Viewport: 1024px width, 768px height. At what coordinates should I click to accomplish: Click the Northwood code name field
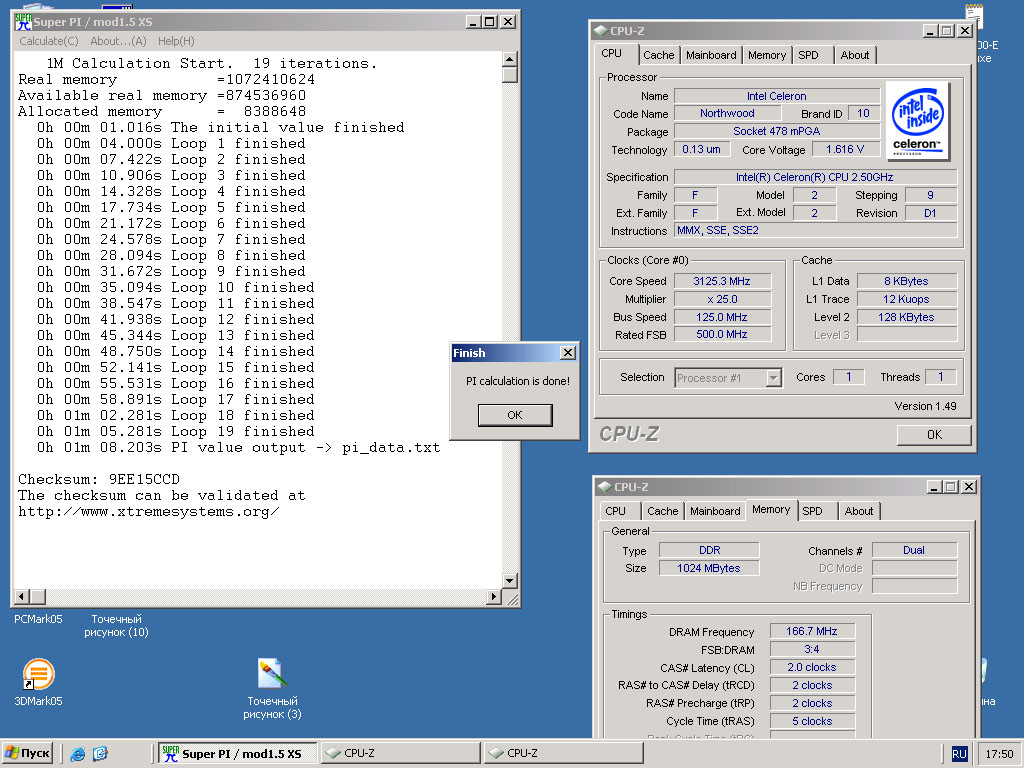click(727, 114)
